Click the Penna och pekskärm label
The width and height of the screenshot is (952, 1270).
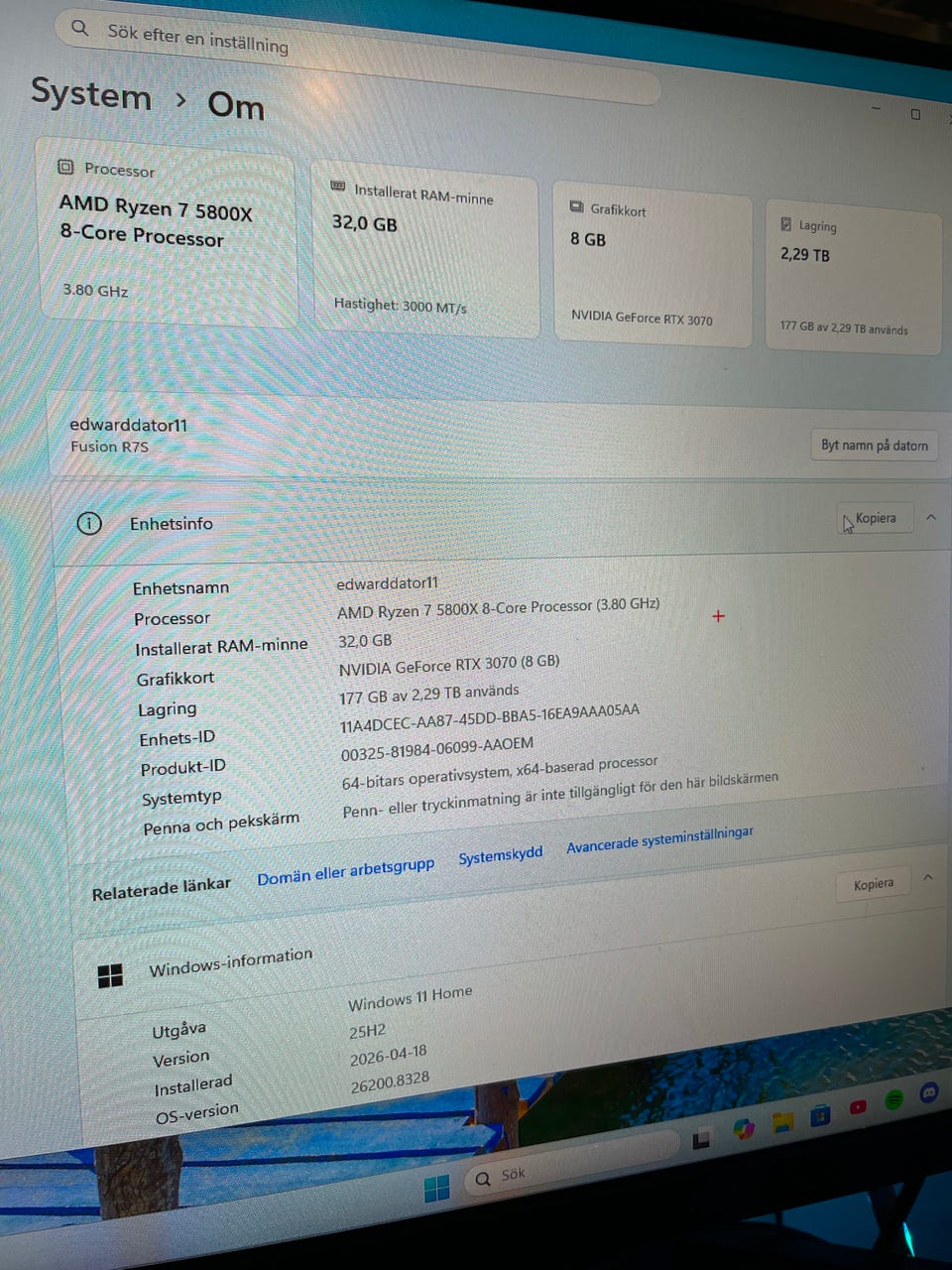pyautogui.click(x=221, y=824)
